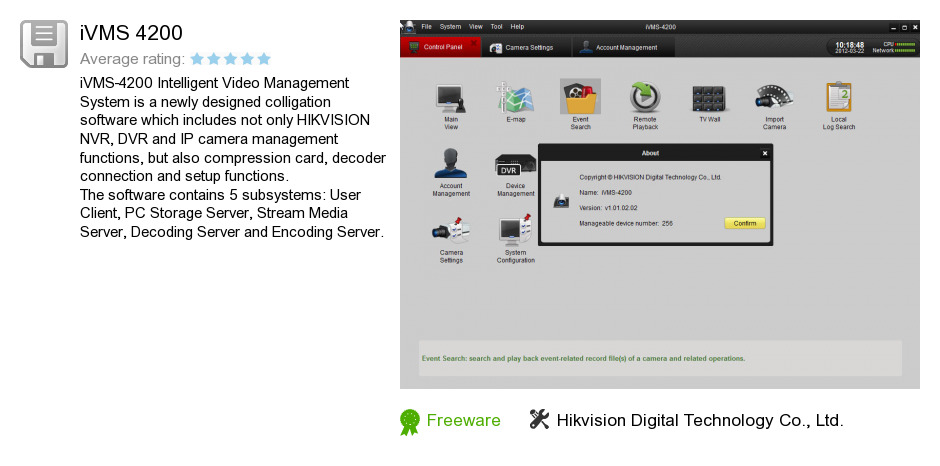Open the Event Search icon
Viewport: 940px width, 466px height.
pos(580,97)
